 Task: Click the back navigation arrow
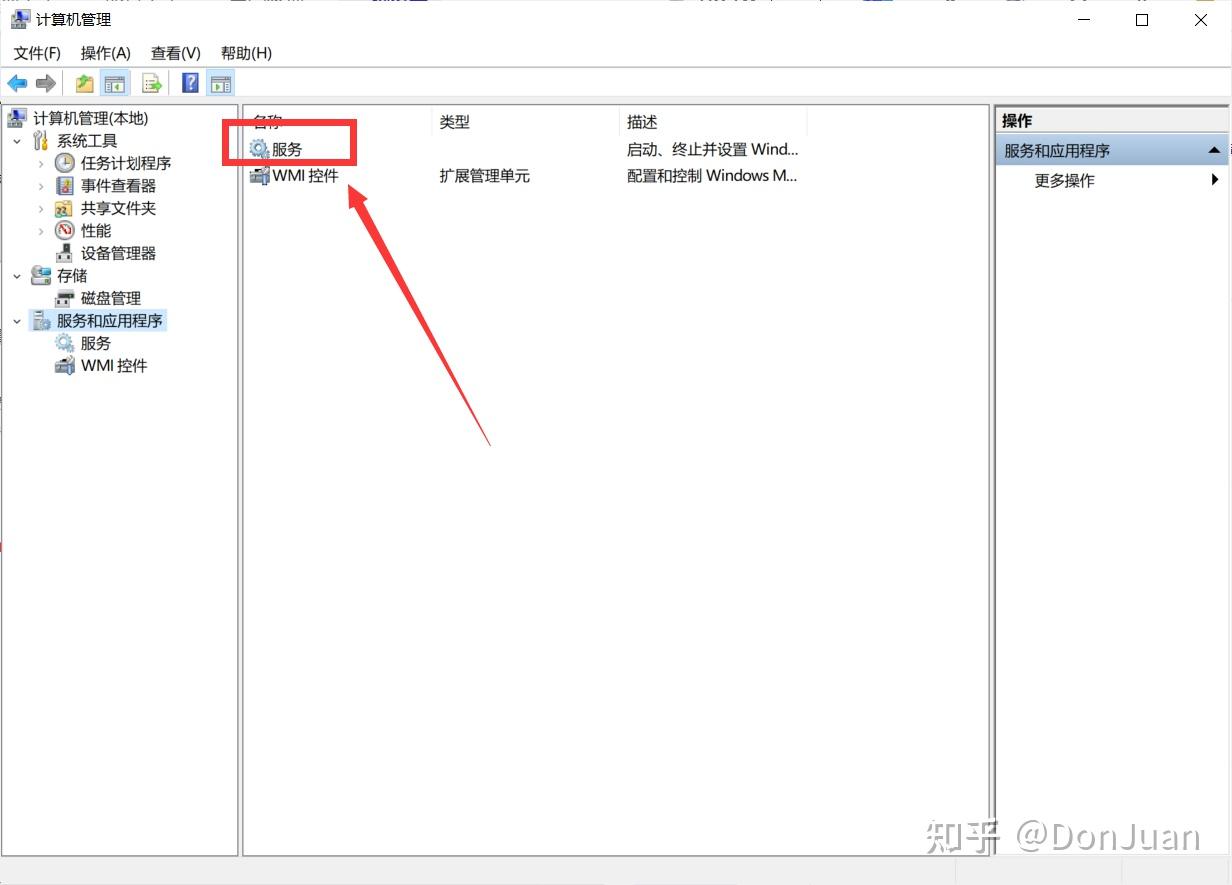click(16, 83)
